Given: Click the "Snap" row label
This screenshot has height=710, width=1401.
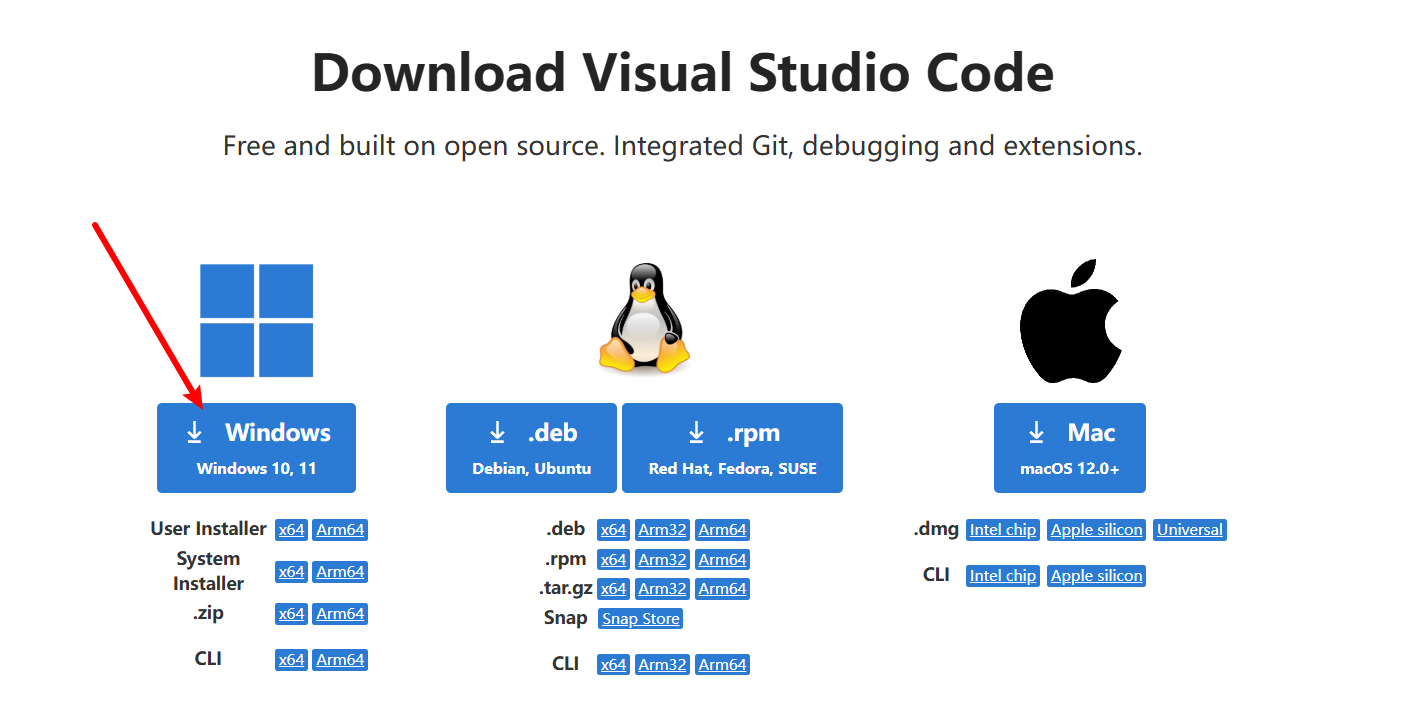Looking at the screenshot, I should [565, 618].
